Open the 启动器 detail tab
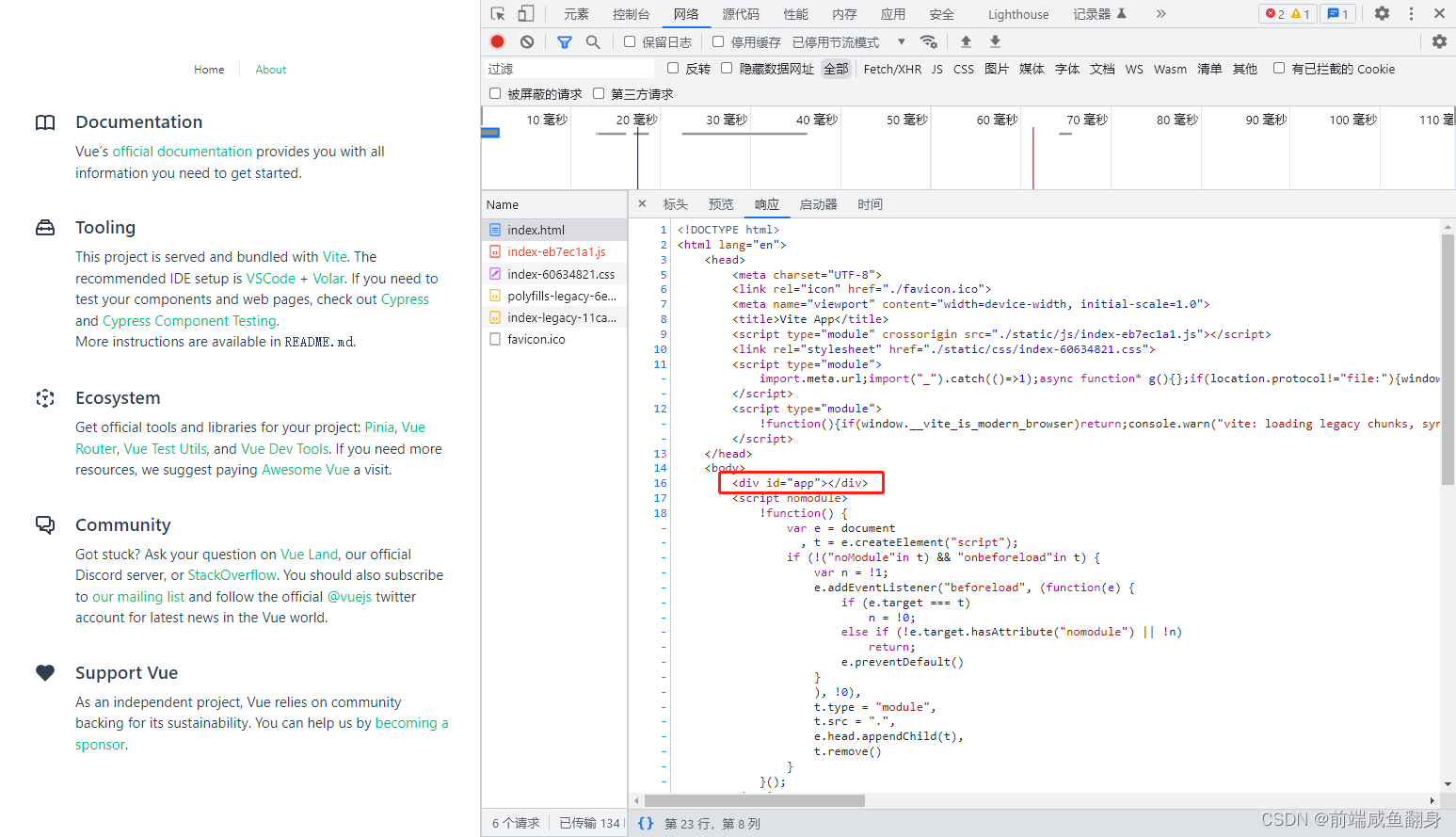 point(818,204)
